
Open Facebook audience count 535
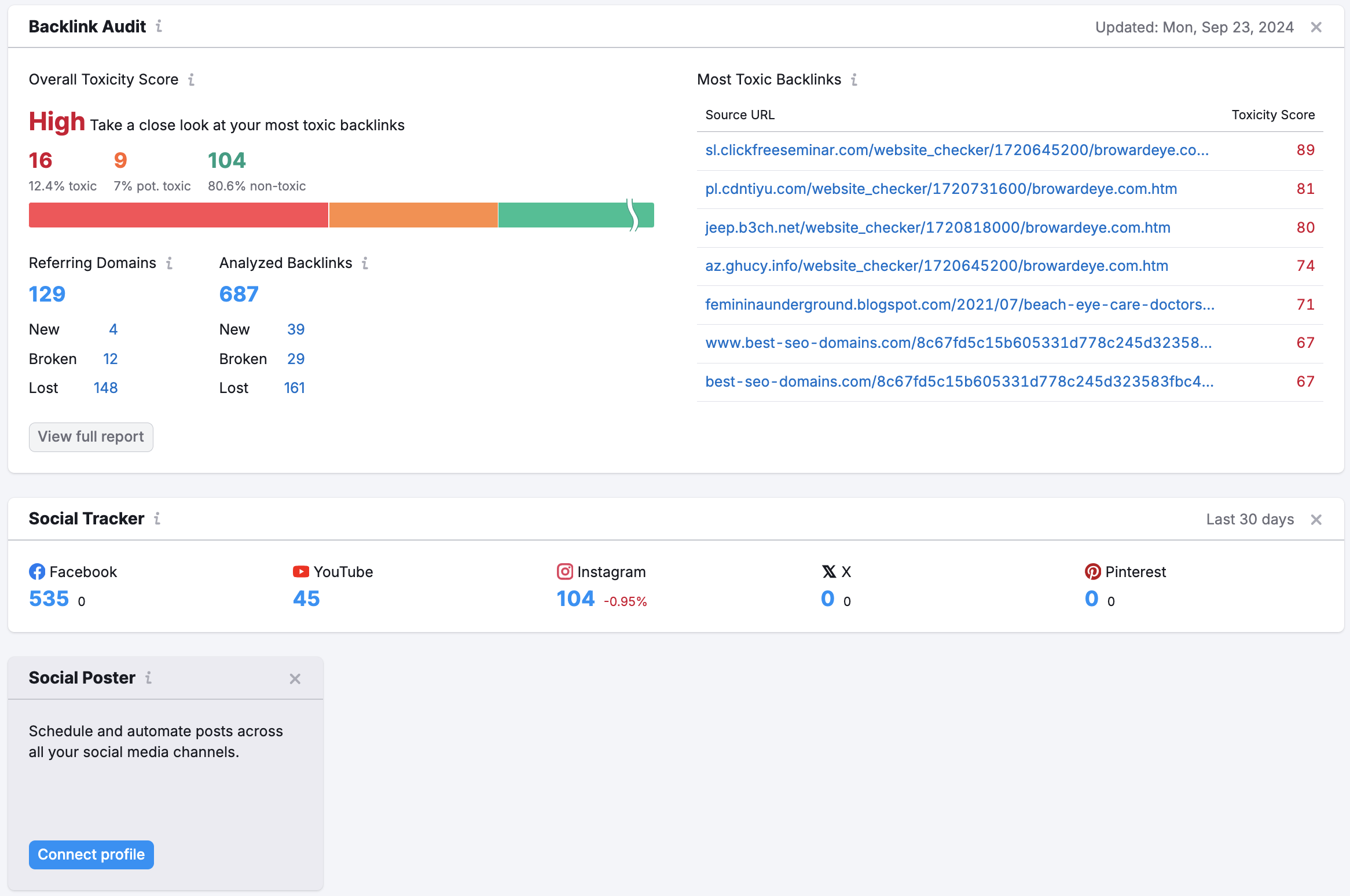coord(49,599)
